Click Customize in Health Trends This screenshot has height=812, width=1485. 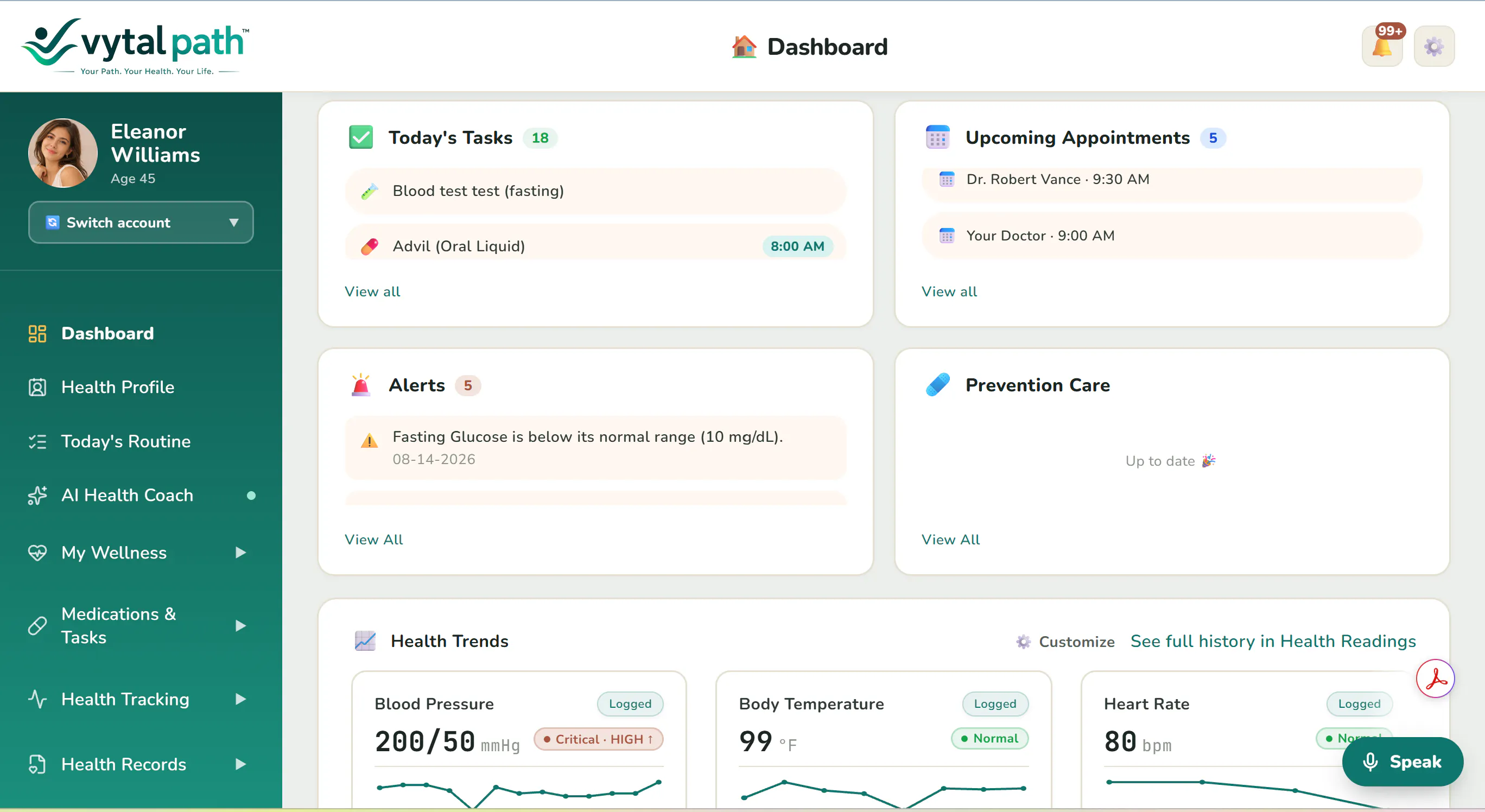pos(1065,642)
